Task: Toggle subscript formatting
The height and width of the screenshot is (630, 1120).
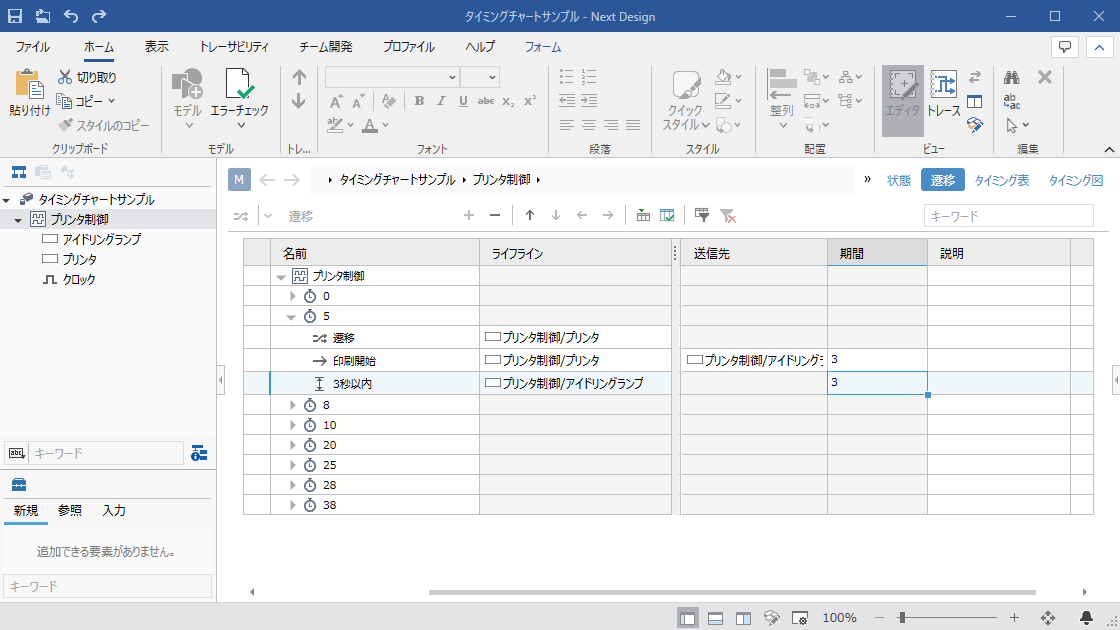Action: [x=508, y=101]
